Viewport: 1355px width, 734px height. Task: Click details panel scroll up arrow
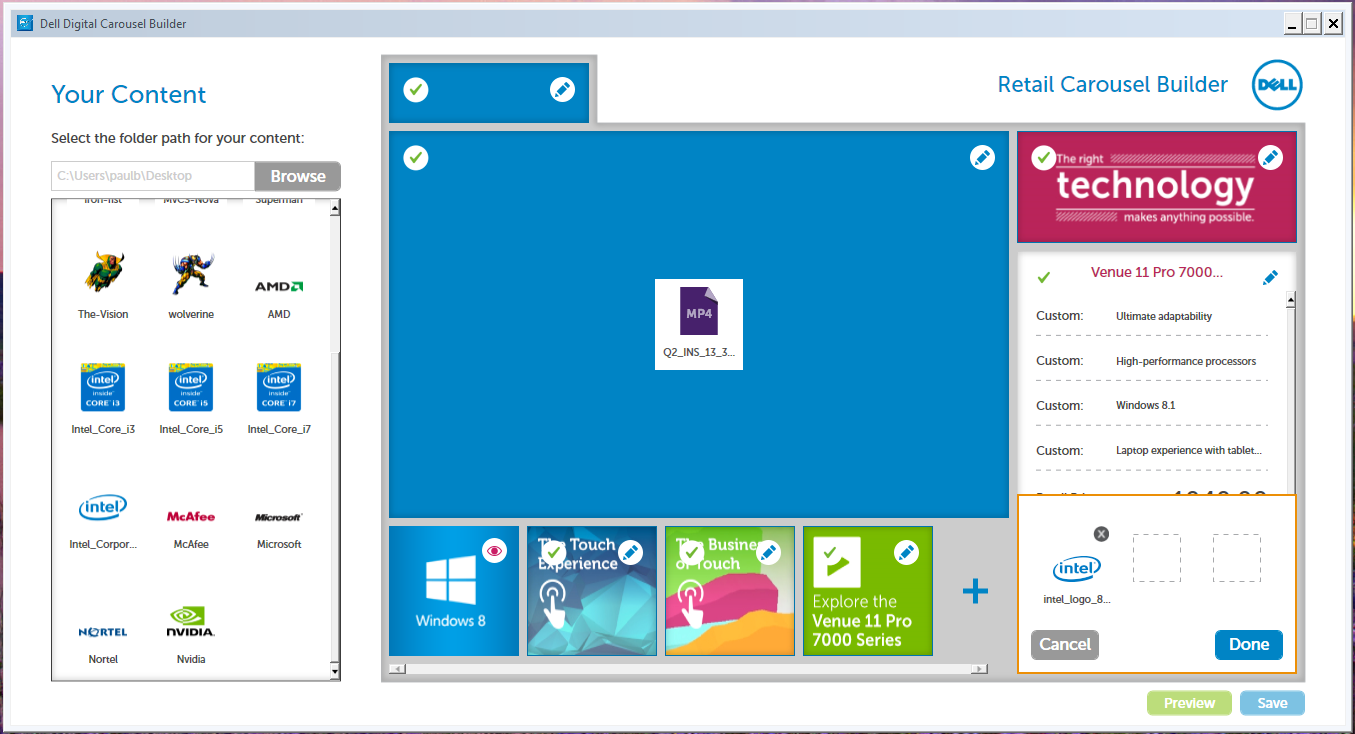pyautogui.click(x=1291, y=300)
